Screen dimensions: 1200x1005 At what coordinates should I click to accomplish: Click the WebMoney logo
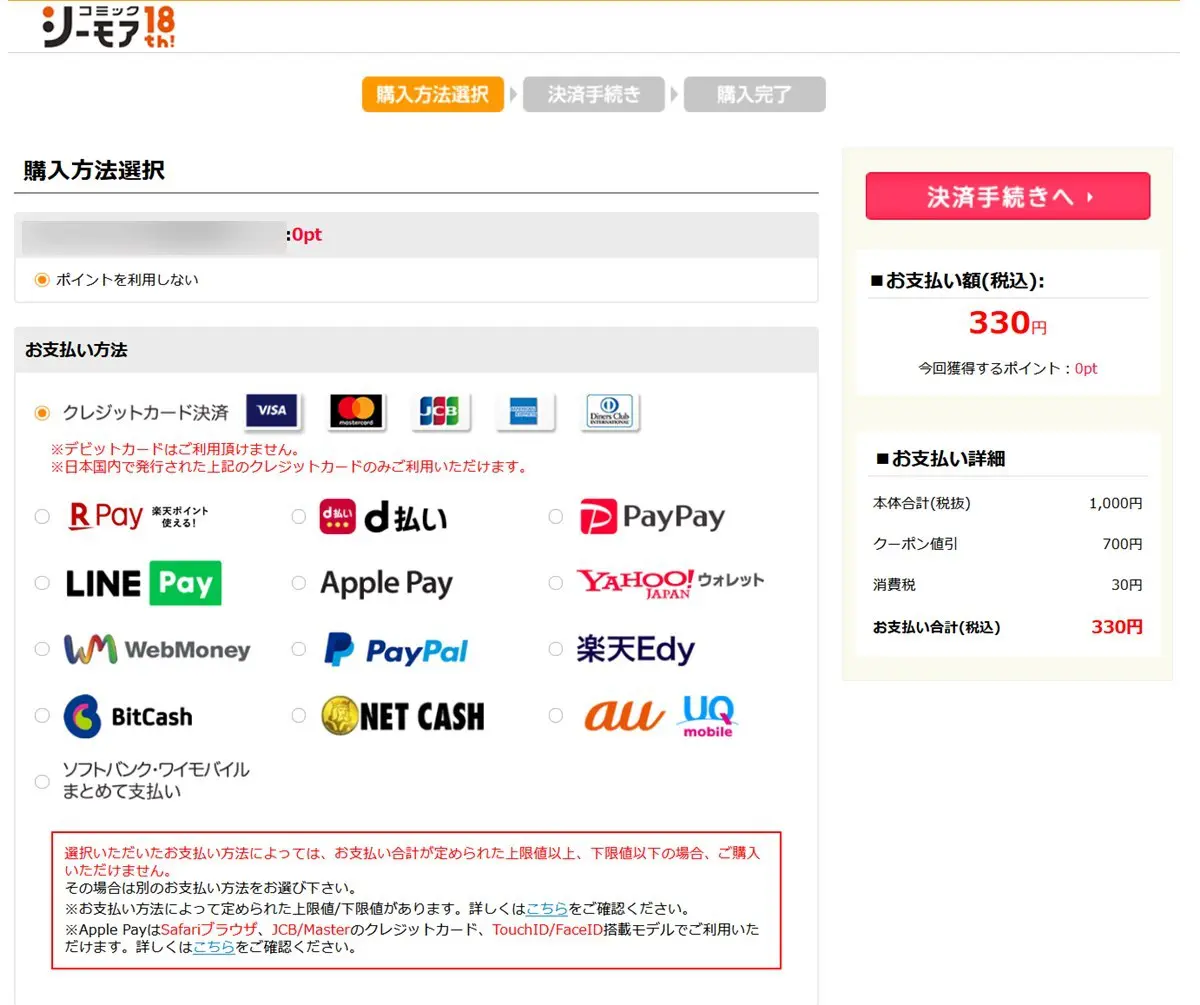pos(157,650)
